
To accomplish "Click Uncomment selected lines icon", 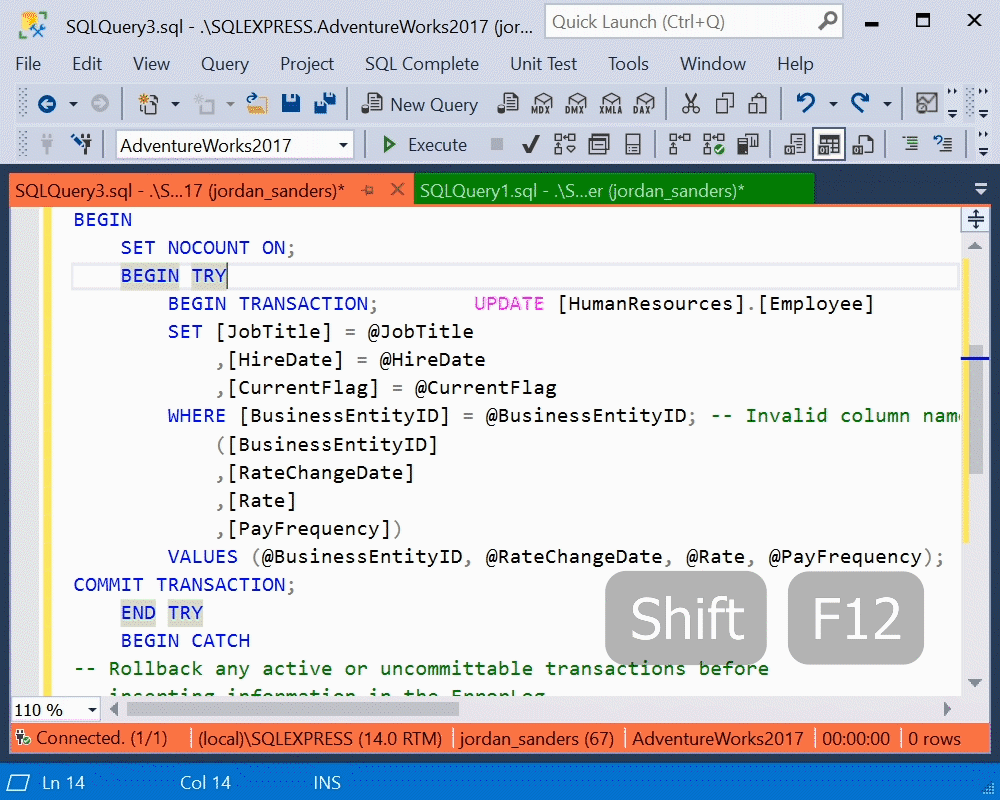I will 943,144.
